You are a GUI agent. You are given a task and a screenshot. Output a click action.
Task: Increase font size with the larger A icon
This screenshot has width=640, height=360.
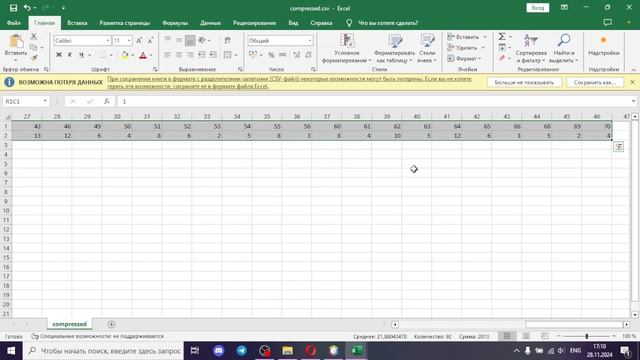tap(139, 40)
